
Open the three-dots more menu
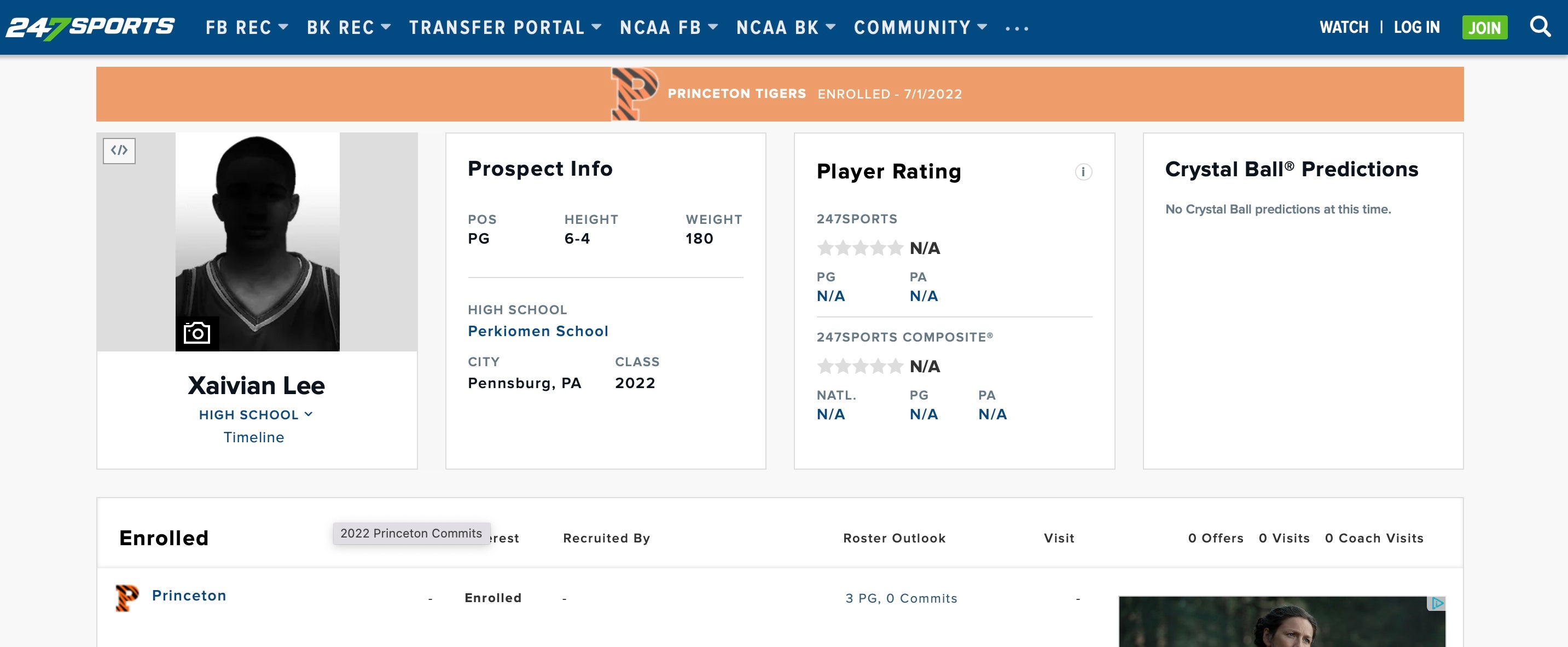click(x=1017, y=28)
